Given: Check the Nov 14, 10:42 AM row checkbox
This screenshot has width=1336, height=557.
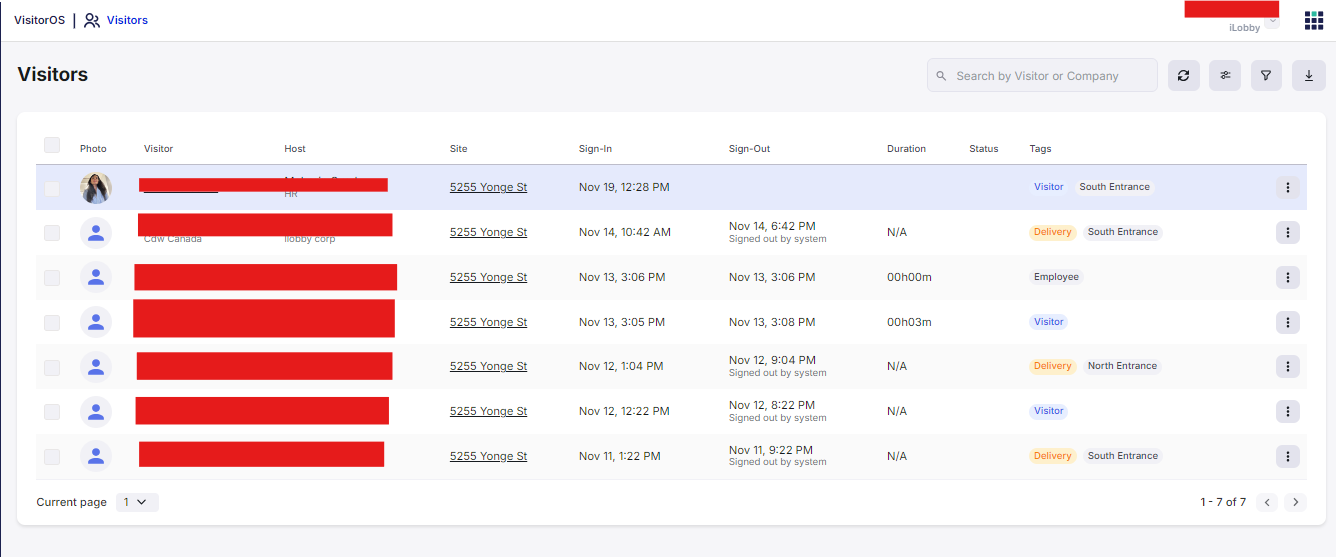Looking at the screenshot, I should click(x=52, y=233).
